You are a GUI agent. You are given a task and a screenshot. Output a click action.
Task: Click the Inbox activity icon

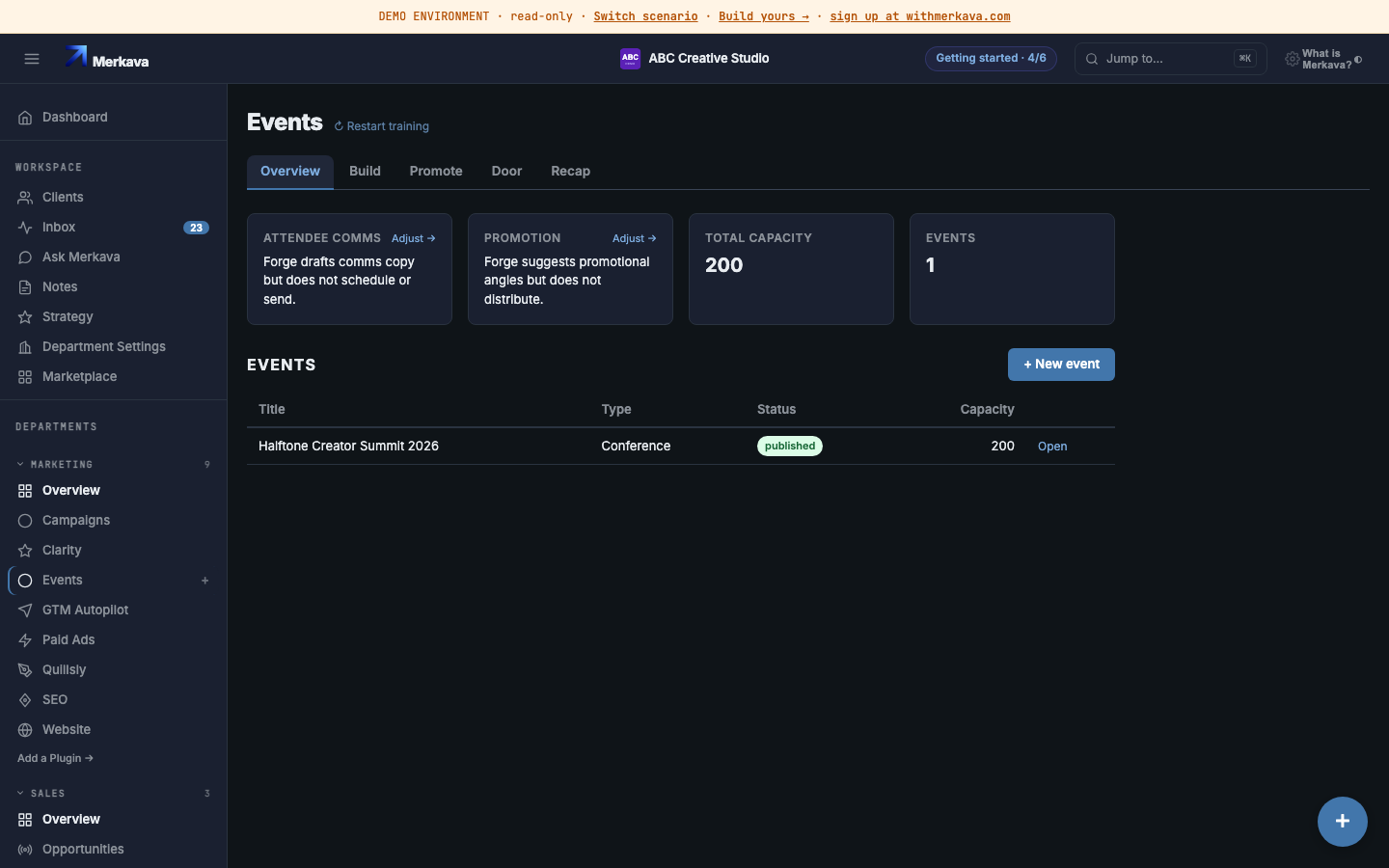(25, 228)
